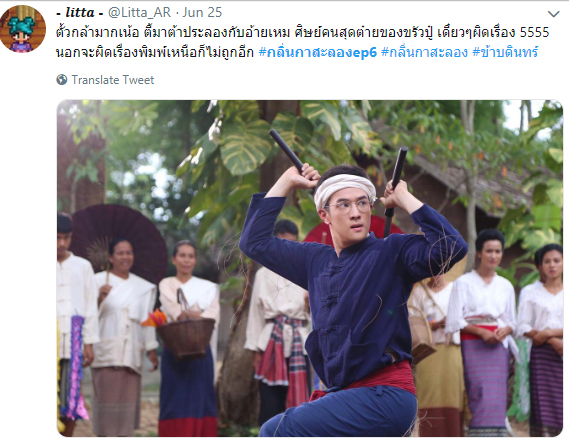Open the Jun 25 tweet timestamp
The height and width of the screenshot is (446, 569).
tap(202, 13)
